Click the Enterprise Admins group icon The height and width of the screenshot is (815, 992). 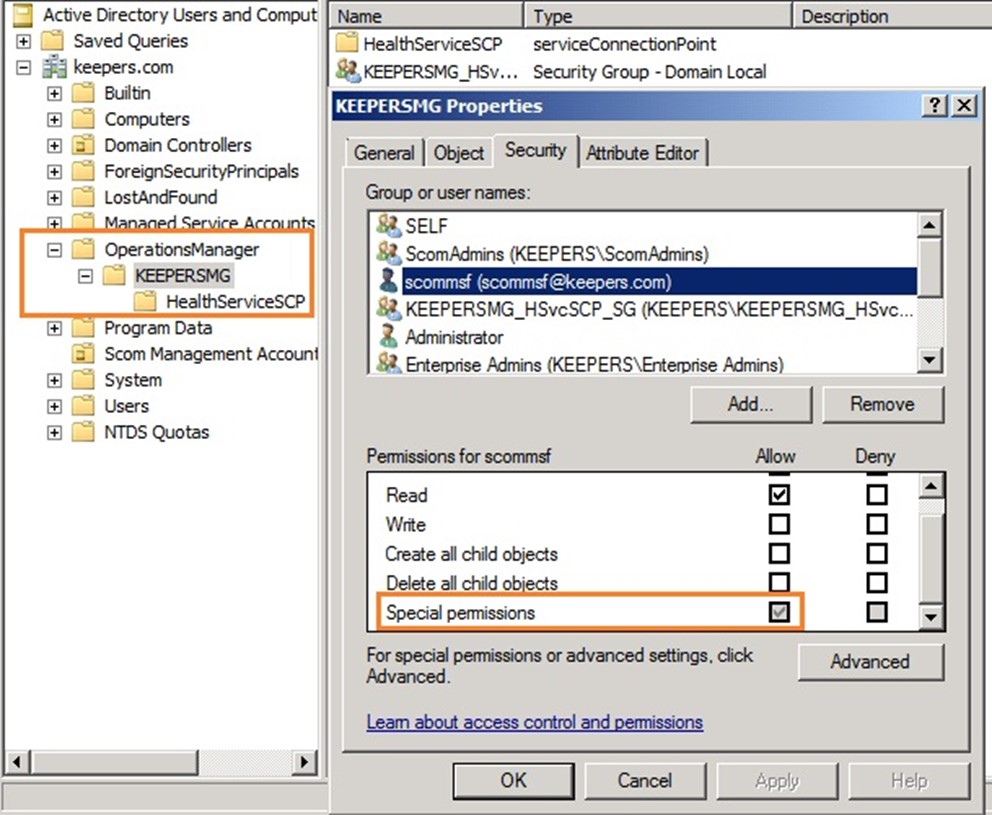coord(388,364)
